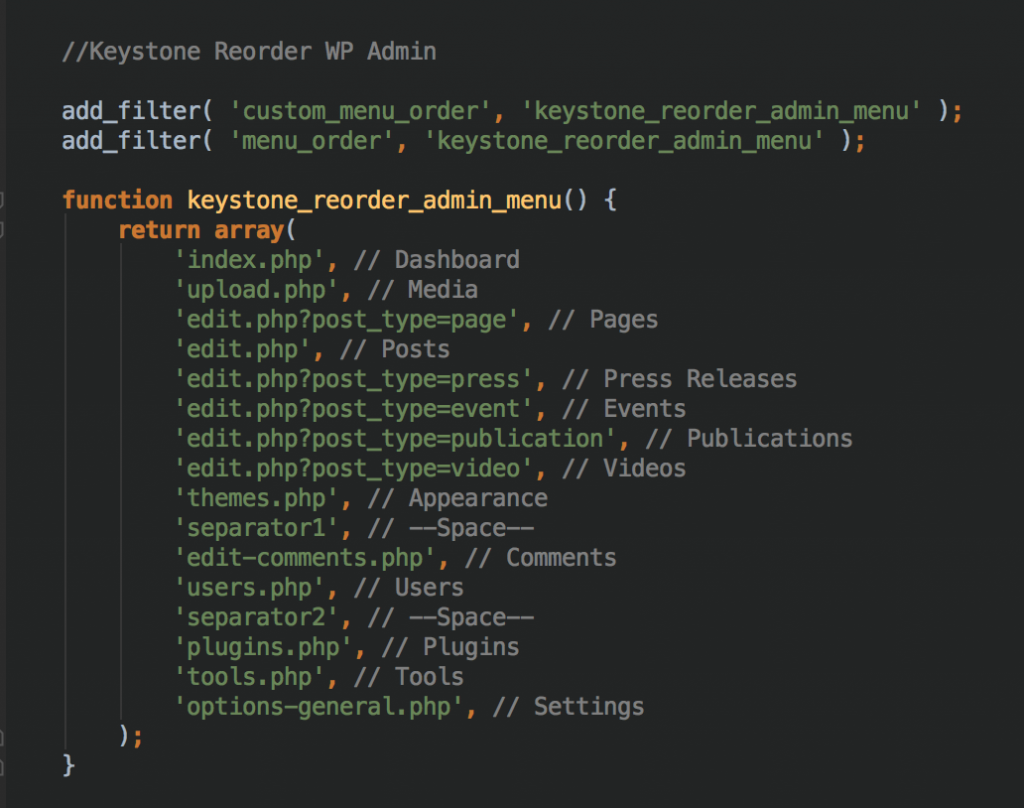Click the 'array' keyword
1024x808 pixels.
pos(249,230)
